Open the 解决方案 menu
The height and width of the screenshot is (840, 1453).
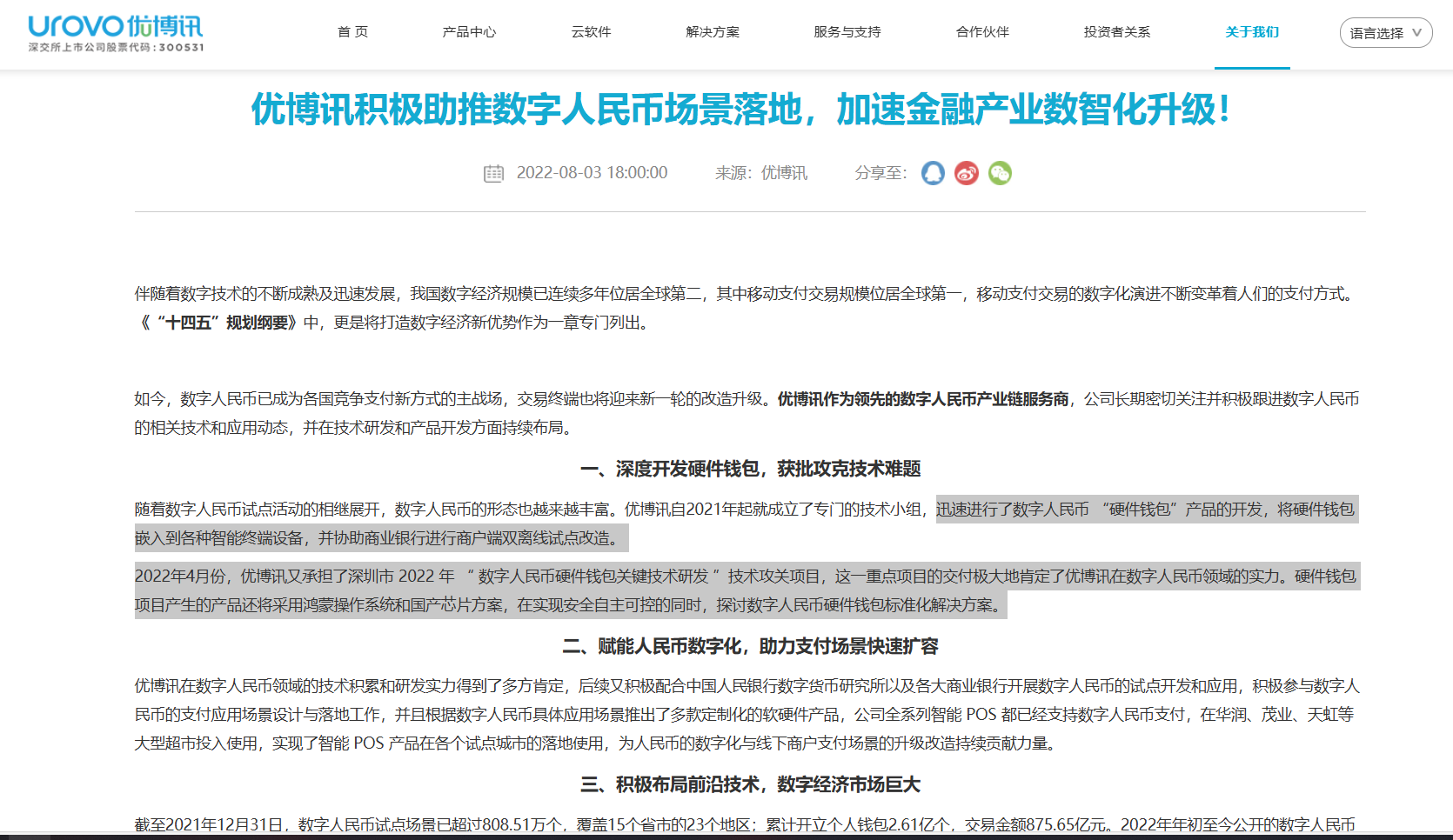pos(713,32)
